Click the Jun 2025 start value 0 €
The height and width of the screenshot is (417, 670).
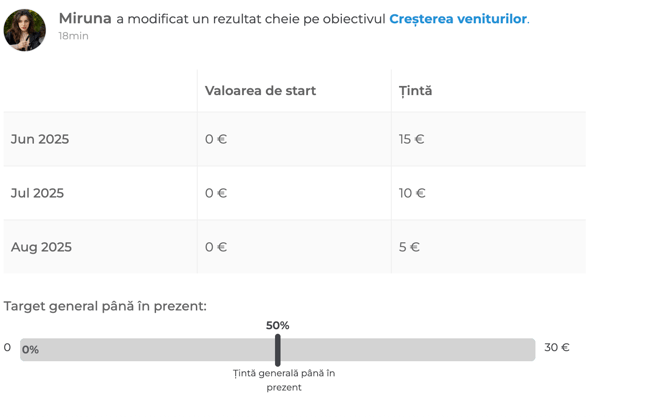pos(216,139)
